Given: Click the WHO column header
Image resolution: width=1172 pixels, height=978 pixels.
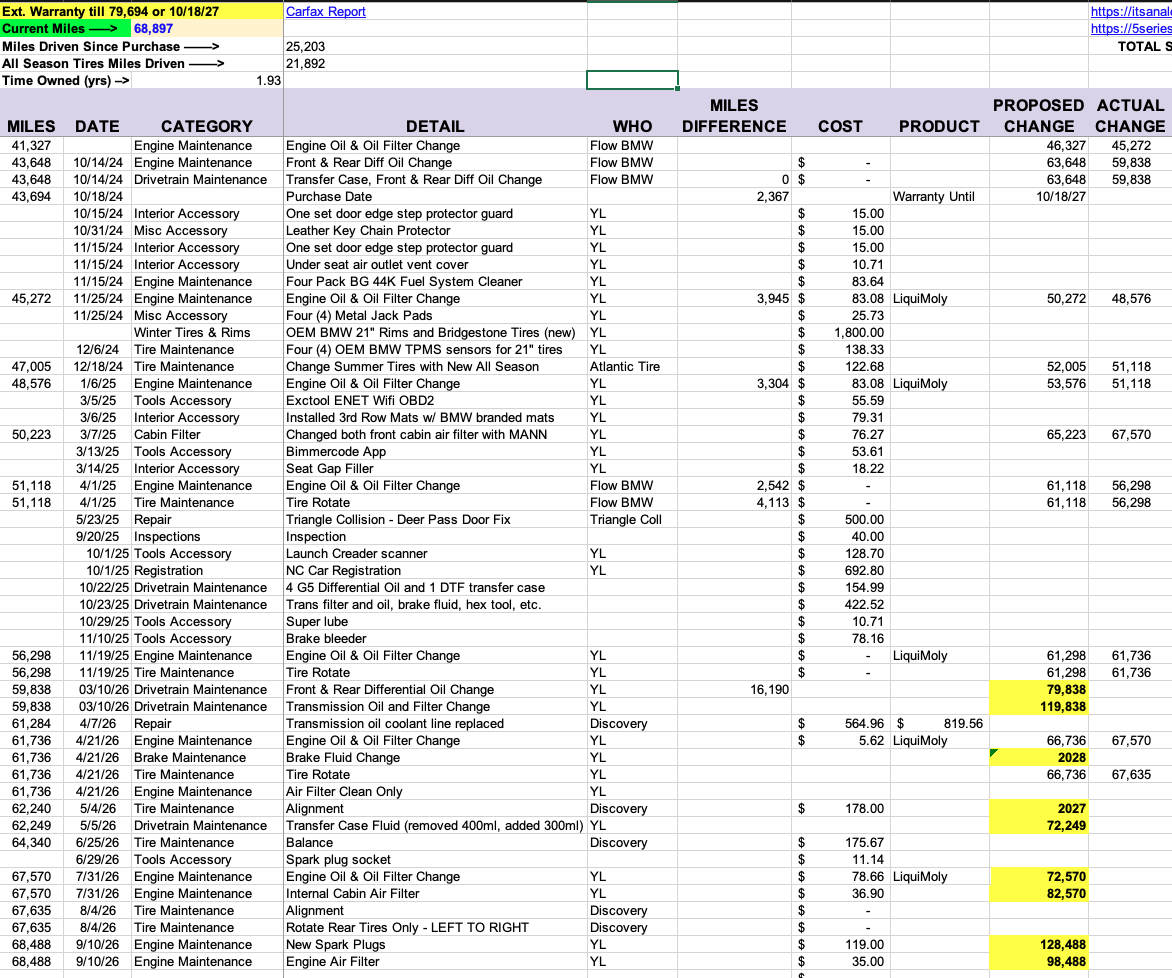Looking at the screenshot, I should 632,126.
